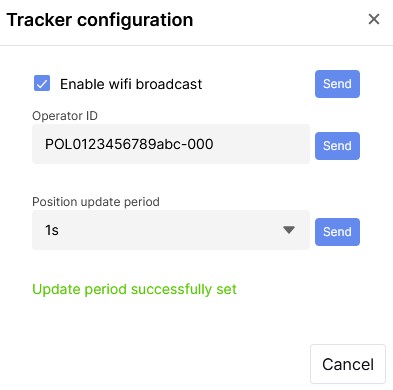
Task: Click the X icon in the dialog header
Action: coord(374,19)
